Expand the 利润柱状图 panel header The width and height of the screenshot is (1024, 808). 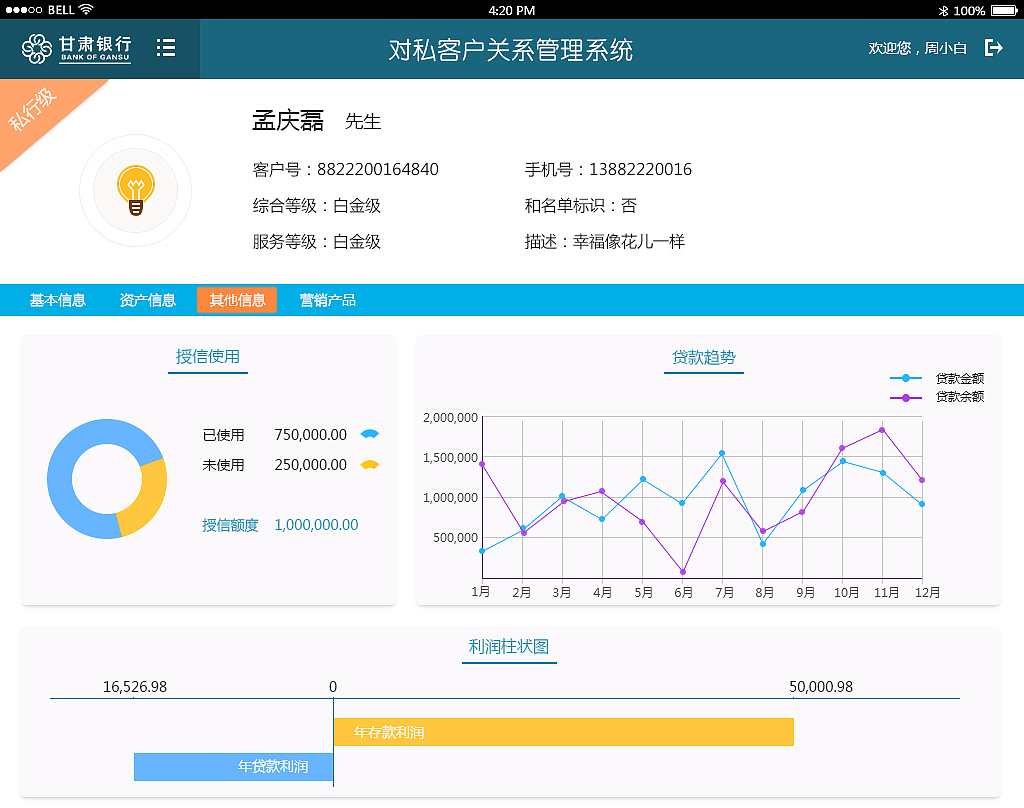(x=509, y=644)
